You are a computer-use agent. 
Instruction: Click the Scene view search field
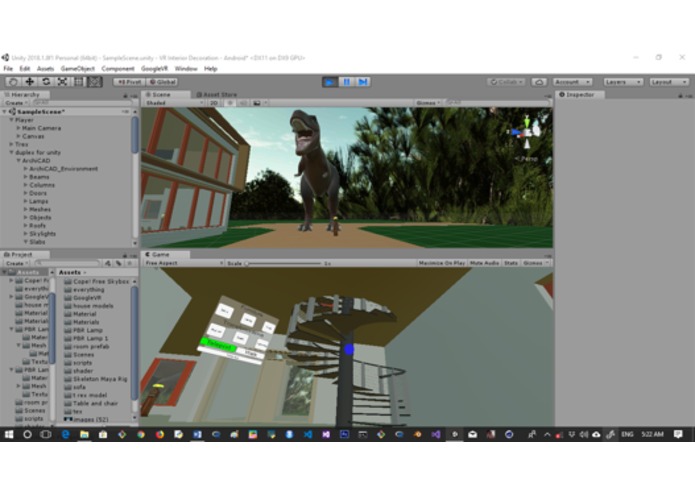(497, 103)
